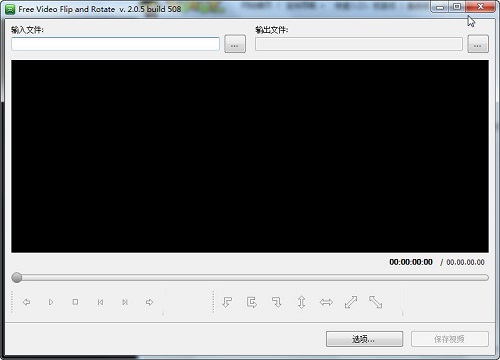500x360 pixels.
Task: Open the 选项... options button
Action: pyautogui.click(x=364, y=339)
